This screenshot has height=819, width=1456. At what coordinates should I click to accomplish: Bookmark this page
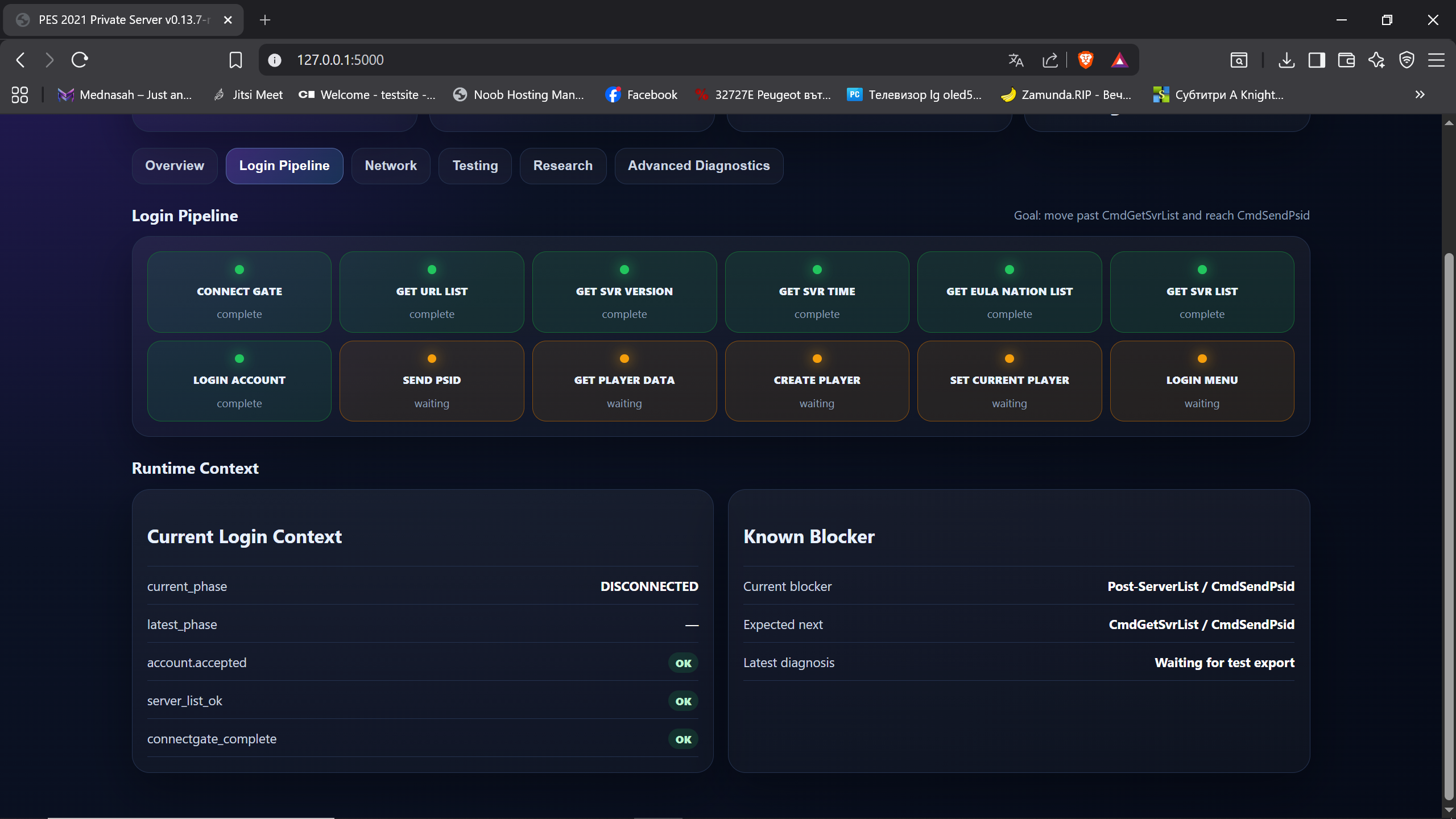pyautogui.click(x=235, y=60)
